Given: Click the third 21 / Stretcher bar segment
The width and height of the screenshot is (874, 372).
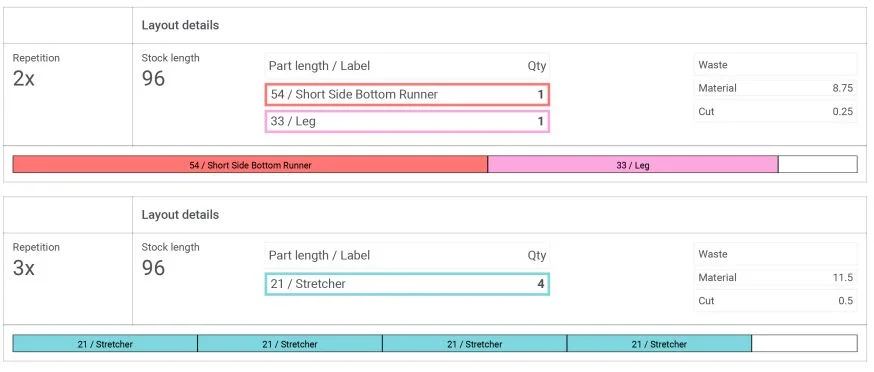Looking at the screenshot, I should (474, 344).
